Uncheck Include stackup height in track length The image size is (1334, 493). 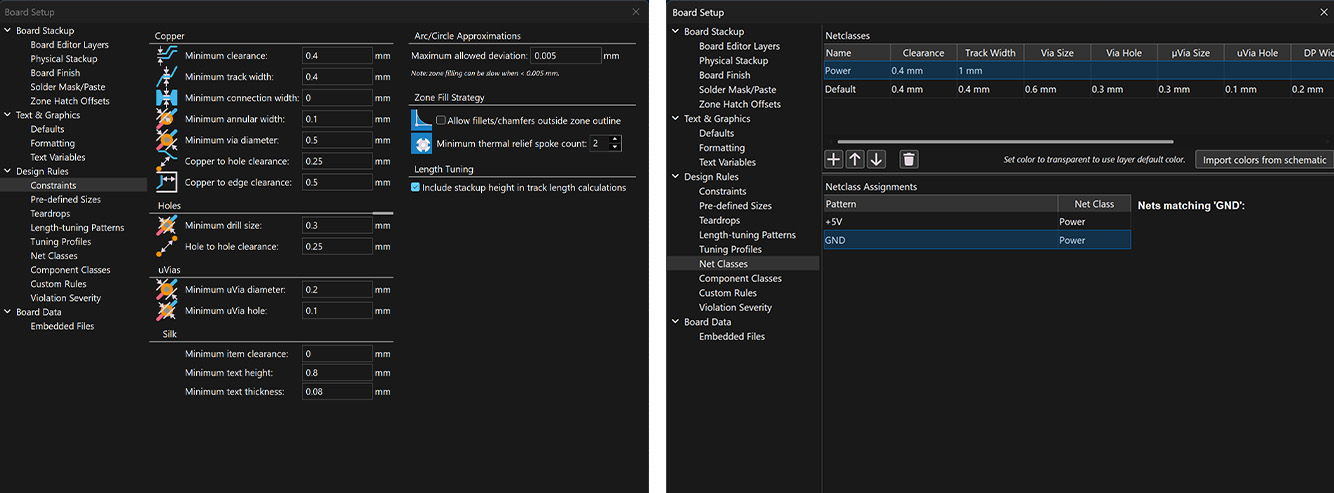pyautogui.click(x=416, y=187)
